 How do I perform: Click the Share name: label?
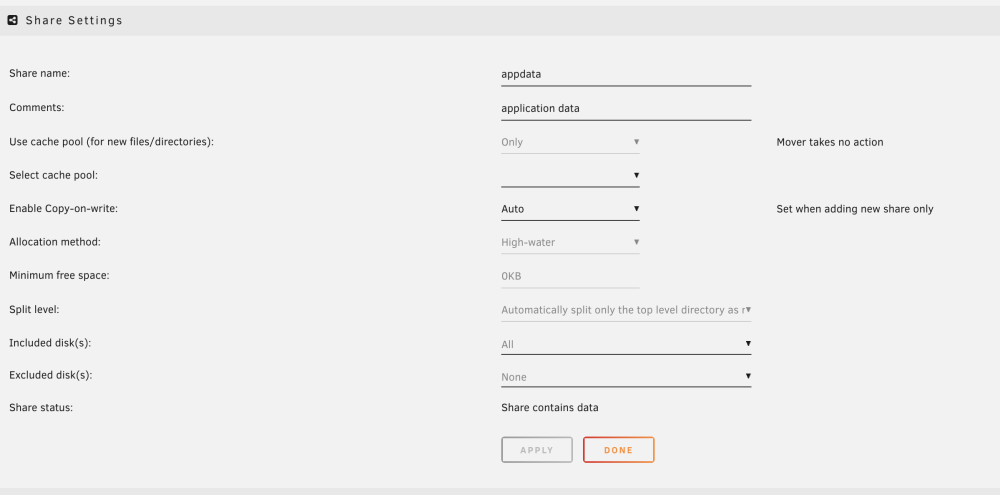(40, 73)
